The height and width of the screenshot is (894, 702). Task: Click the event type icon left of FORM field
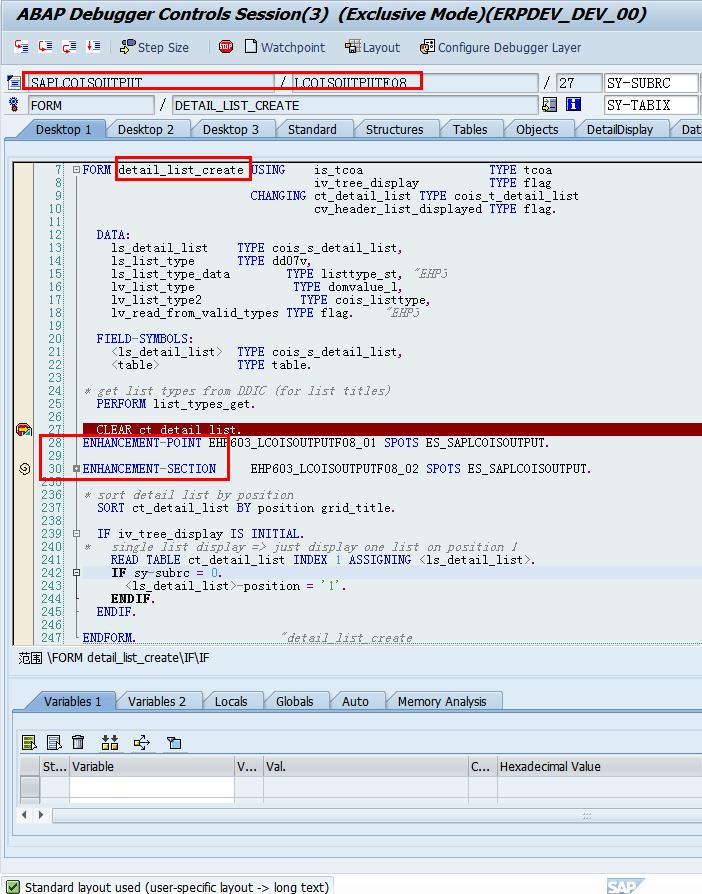point(14,105)
